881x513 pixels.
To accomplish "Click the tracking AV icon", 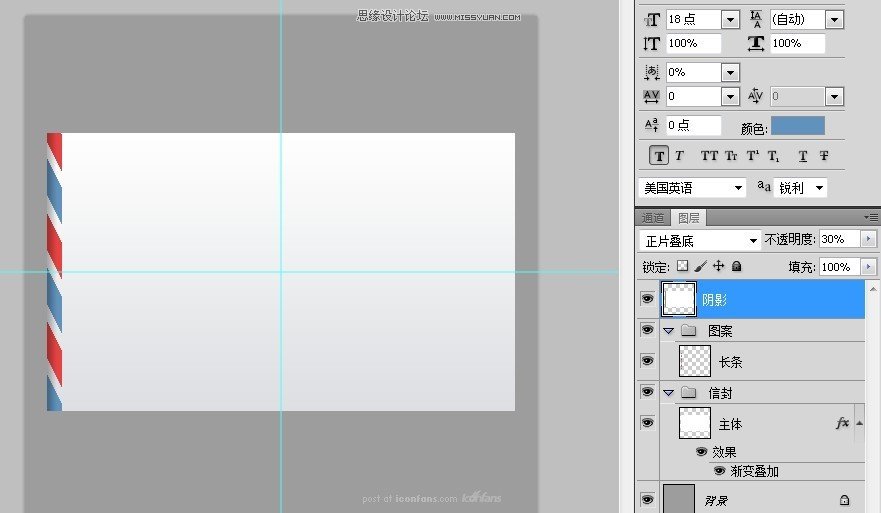I will [x=651, y=97].
